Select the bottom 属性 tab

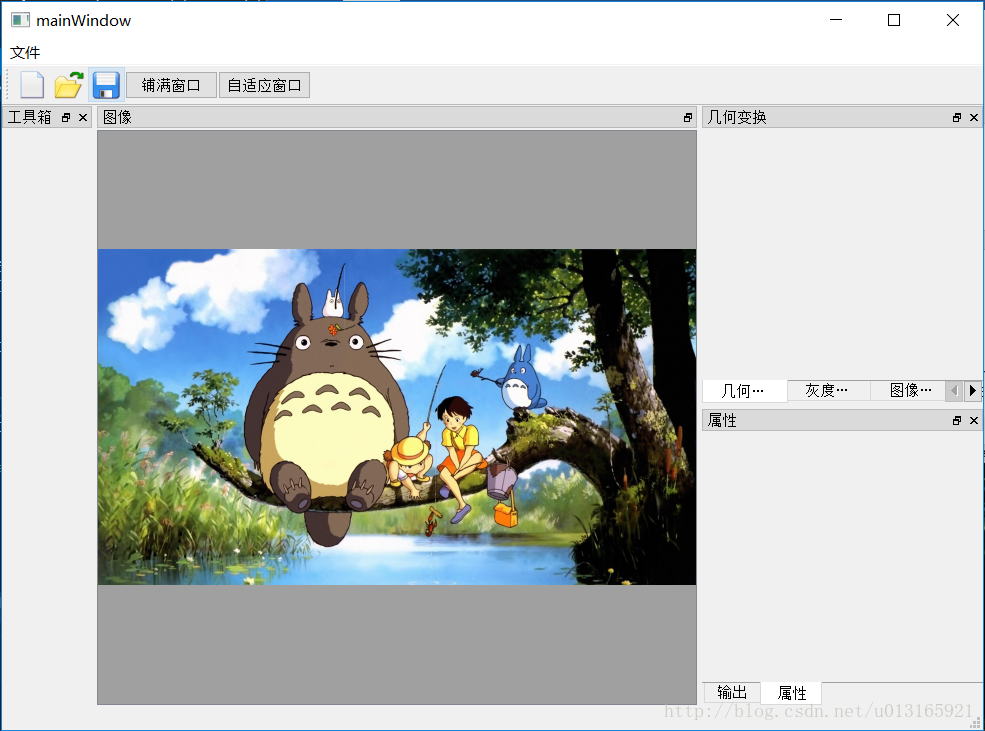point(792,693)
